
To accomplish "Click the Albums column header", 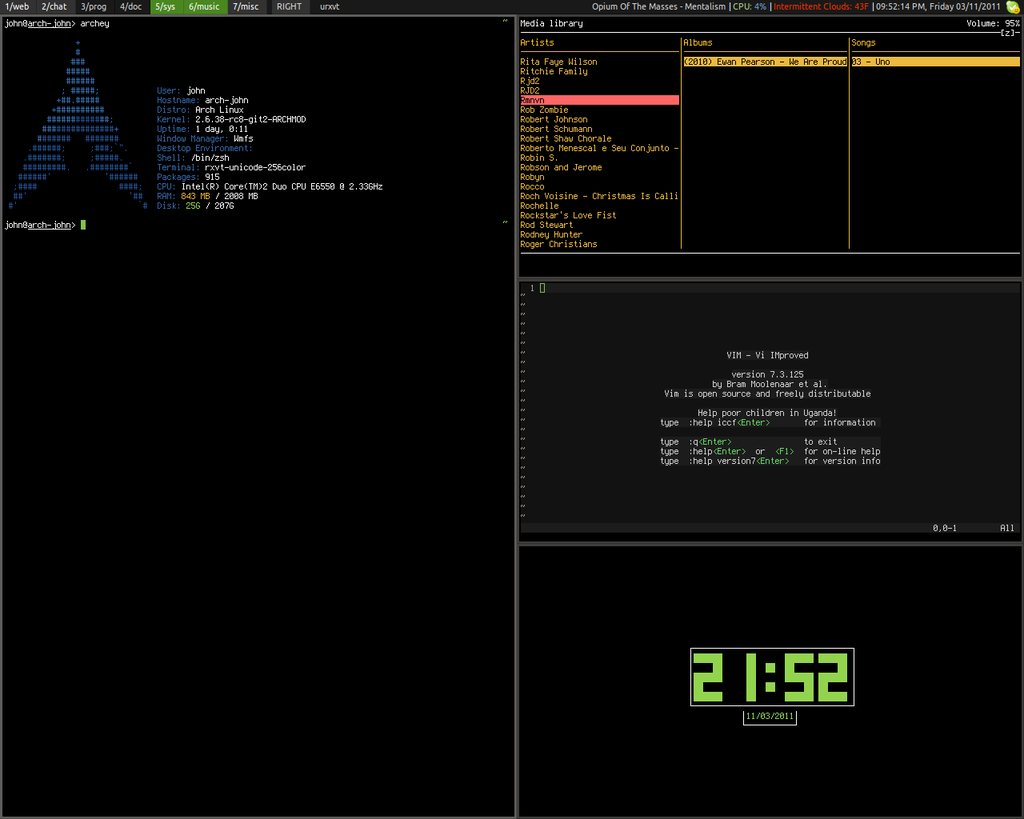I will (x=697, y=42).
